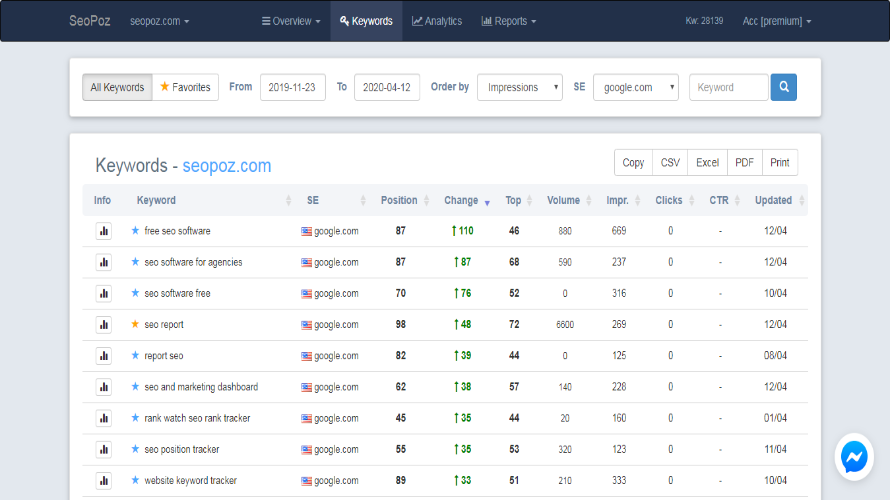Open chart info for seo software free
Image resolution: width=890 pixels, height=500 pixels.
pyautogui.click(x=103, y=293)
